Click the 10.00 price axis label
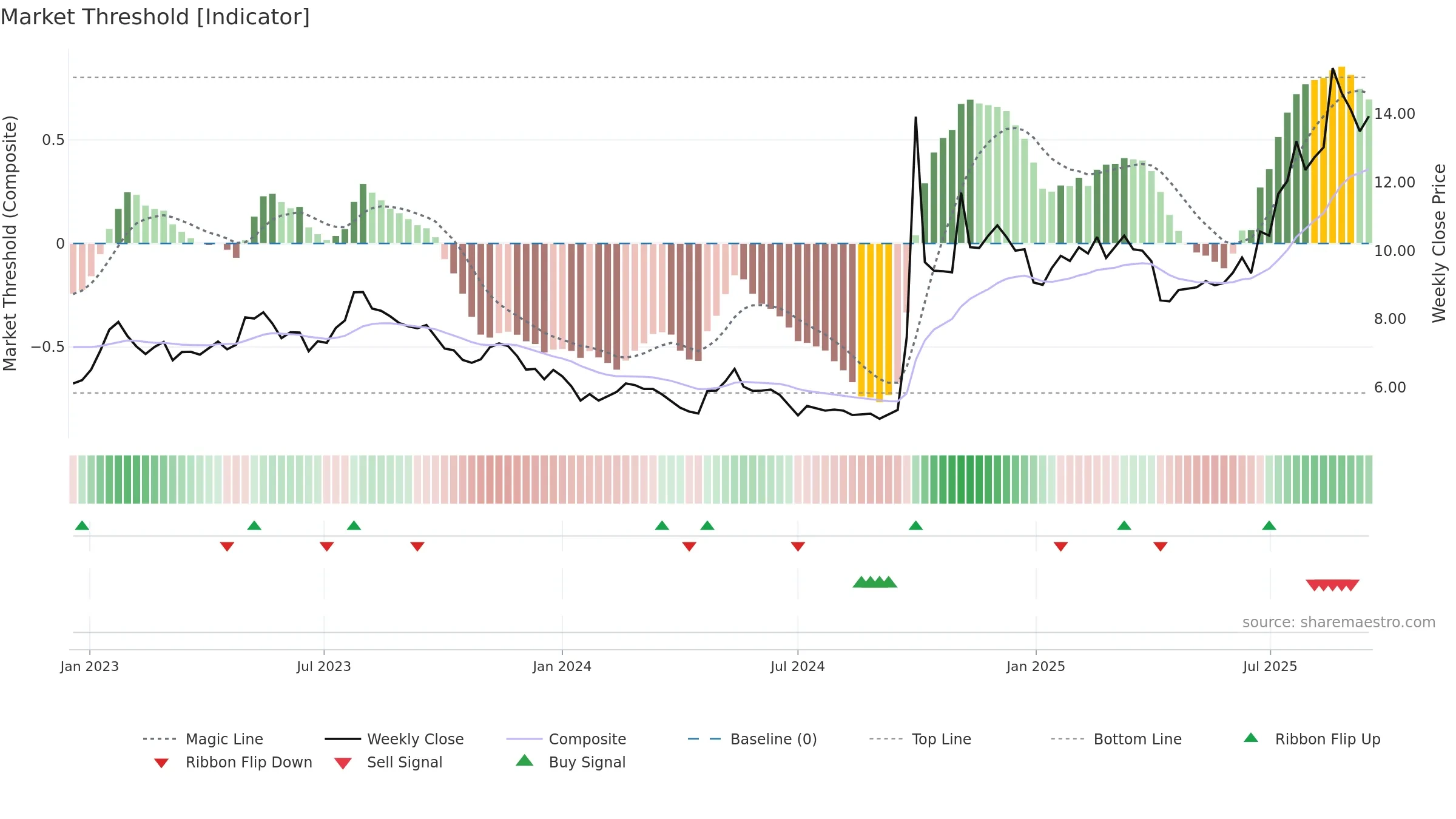The height and width of the screenshot is (819, 1456). [1395, 251]
